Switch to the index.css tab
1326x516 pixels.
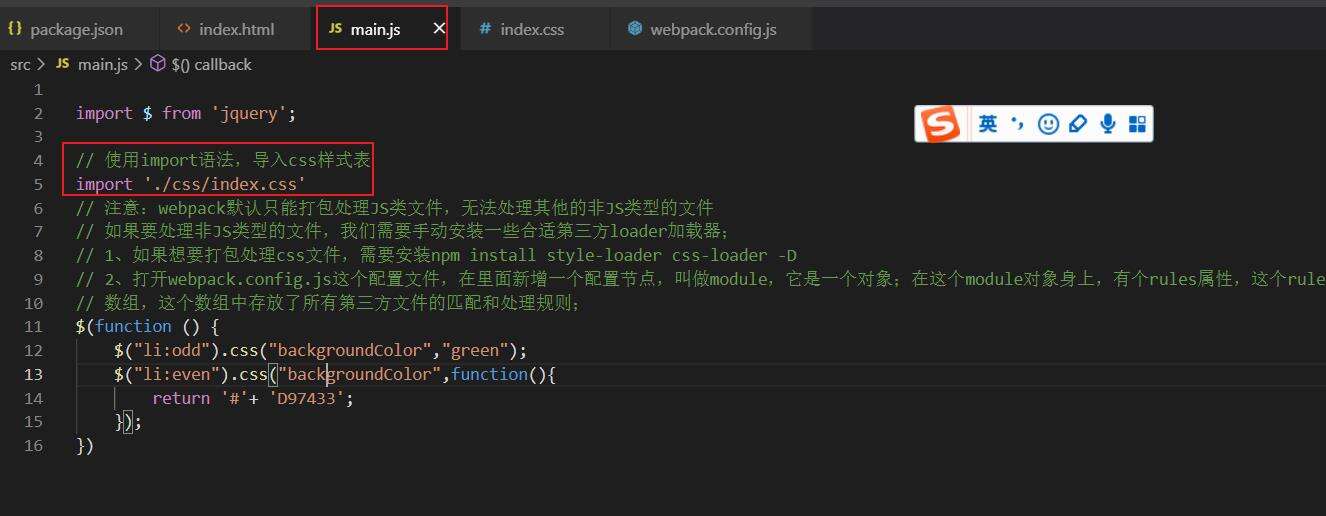pyautogui.click(x=532, y=29)
